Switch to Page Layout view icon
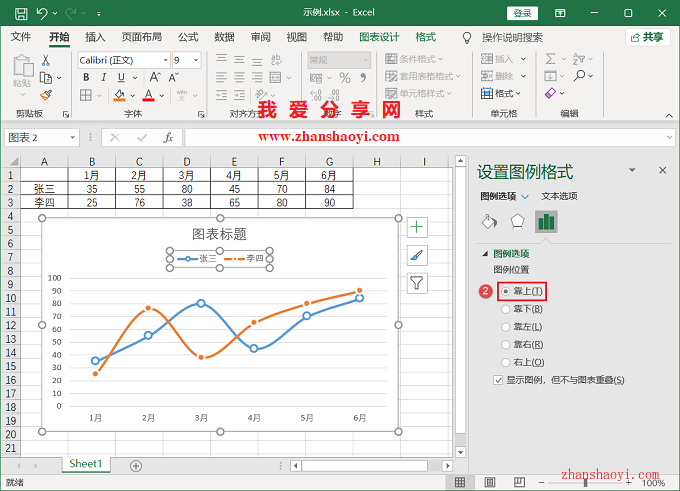This screenshot has width=680, height=491. 490,482
